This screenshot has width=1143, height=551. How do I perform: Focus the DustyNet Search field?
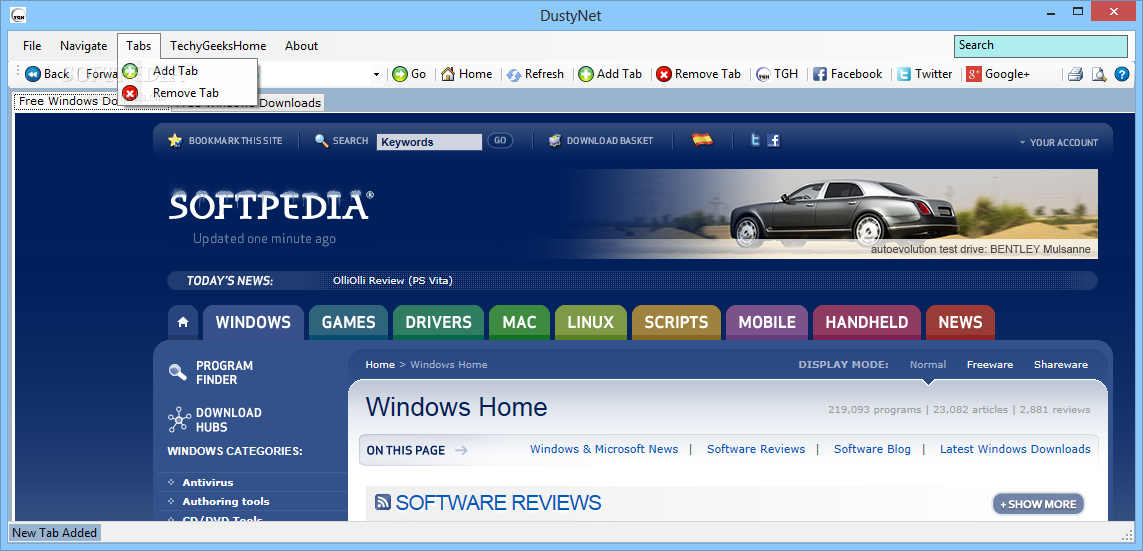pyautogui.click(x=1041, y=46)
